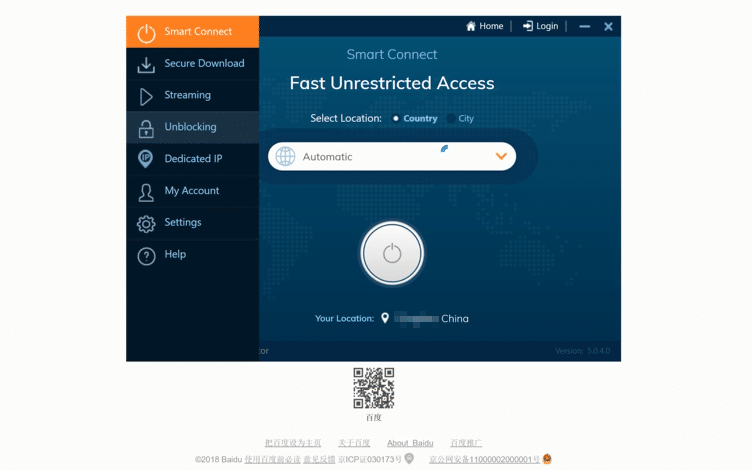
Task: Click the Dedicated IP pin icon
Action: click(145, 159)
